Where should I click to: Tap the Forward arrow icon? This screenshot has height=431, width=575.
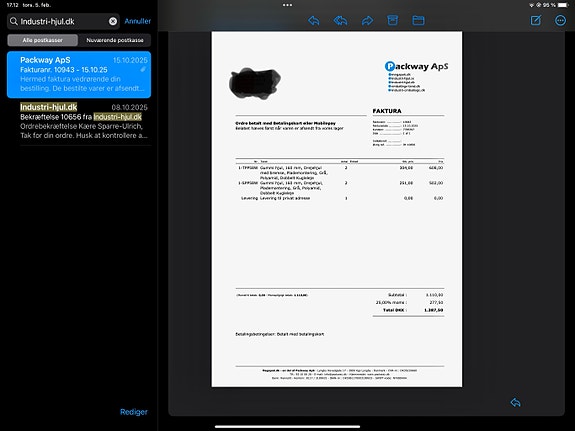(367, 21)
